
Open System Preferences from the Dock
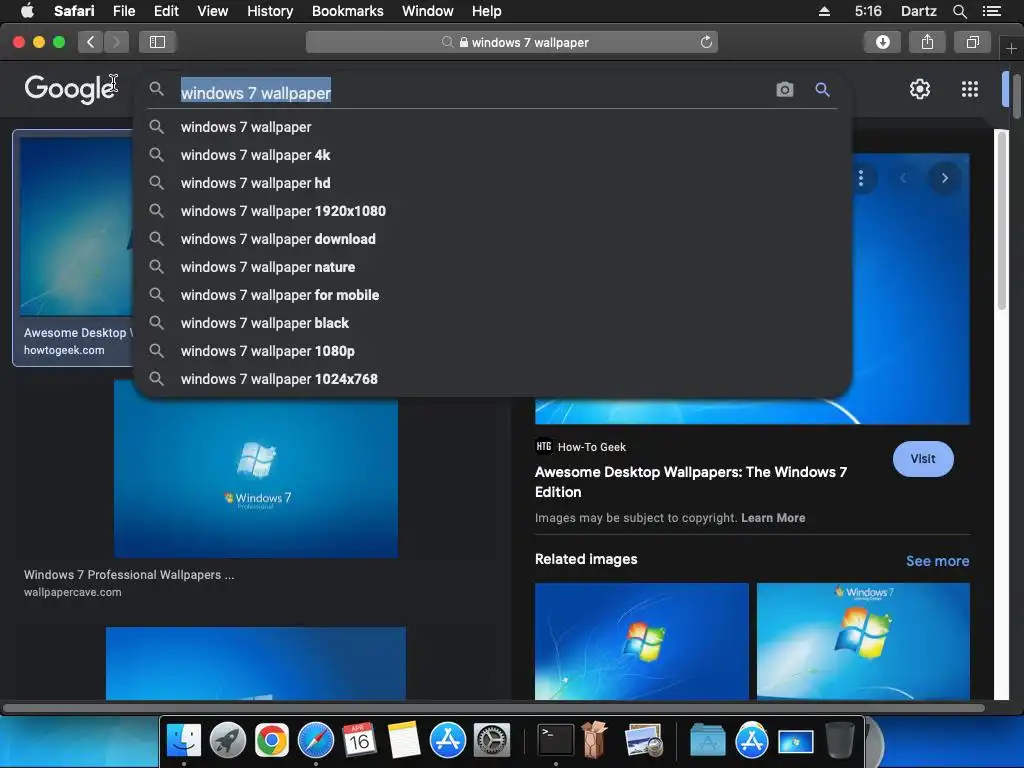click(491, 740)
